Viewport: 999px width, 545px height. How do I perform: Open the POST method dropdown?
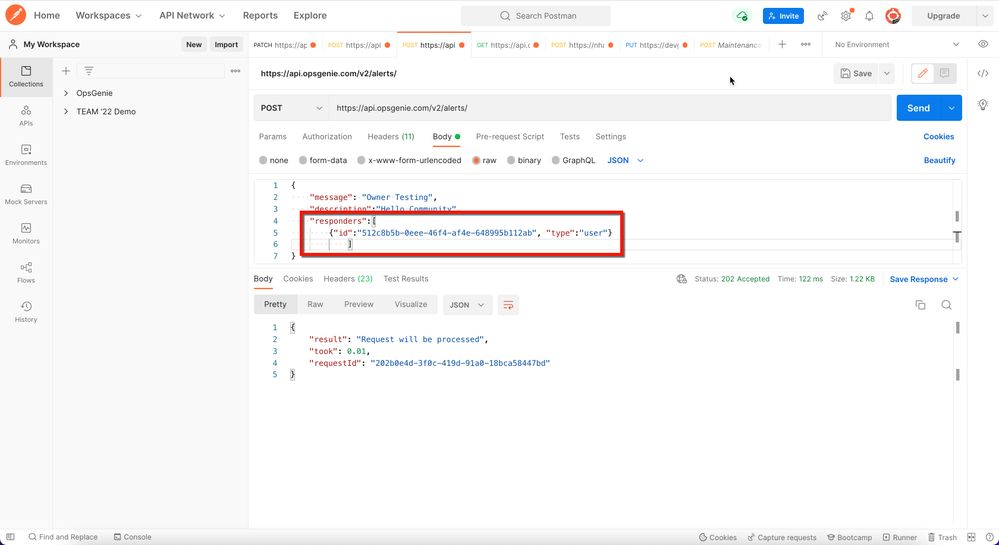(291, 108)
